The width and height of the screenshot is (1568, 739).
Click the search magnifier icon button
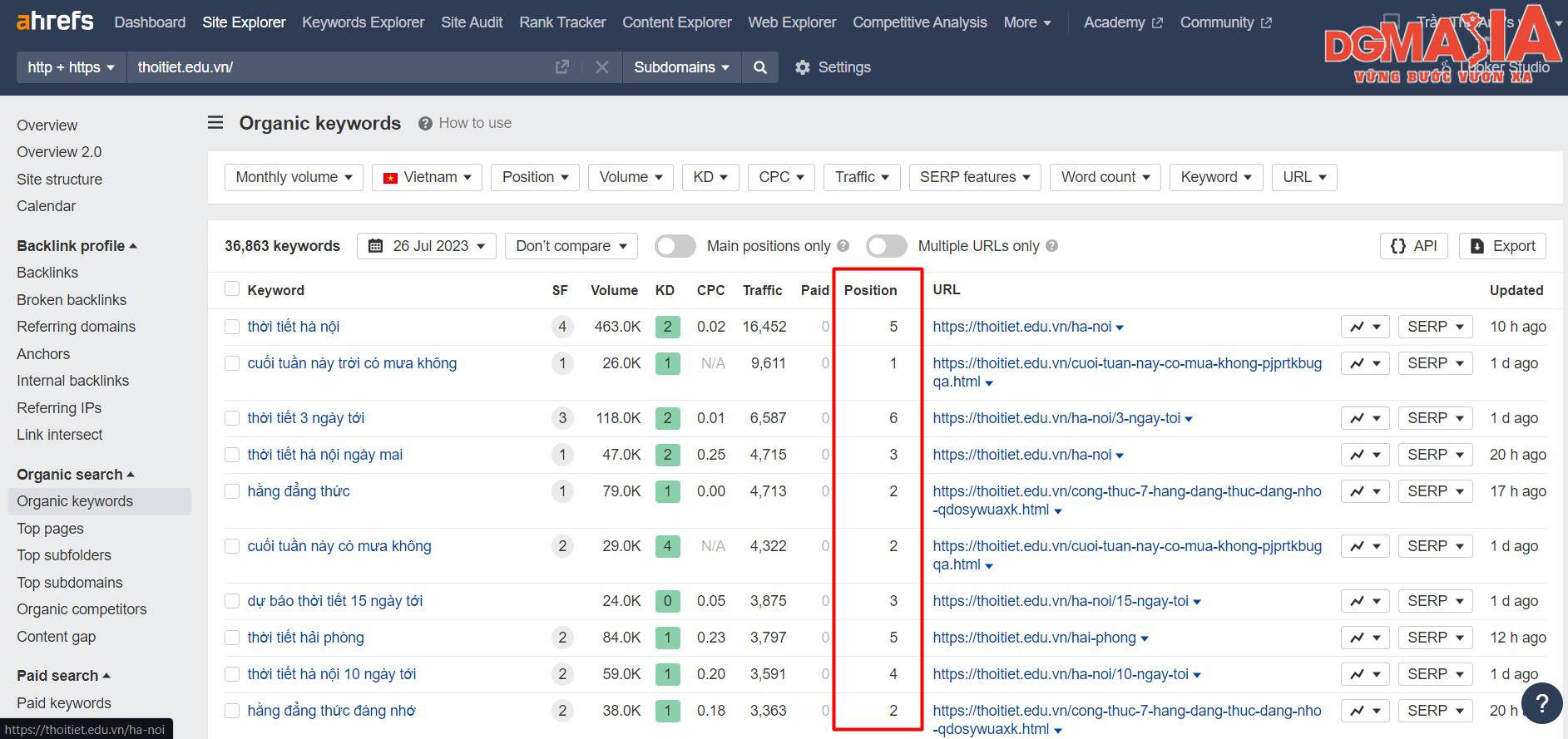(x=760, y=67)
